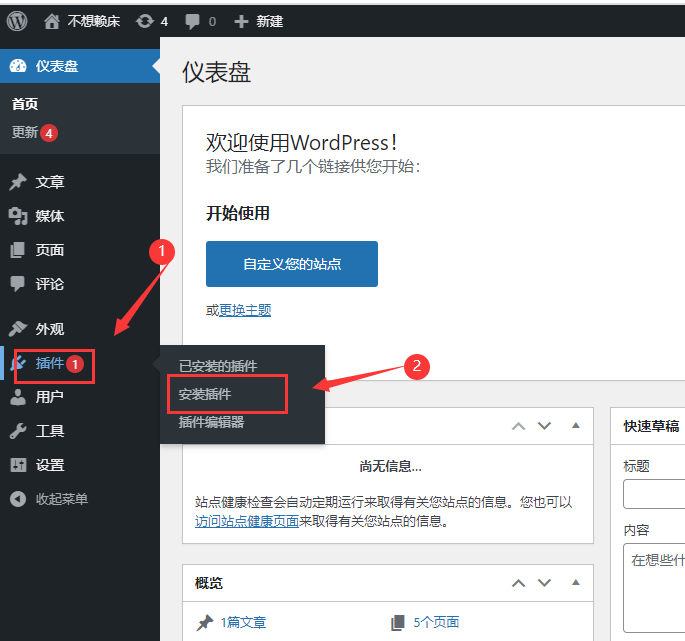Click the 快速草稿 widget heading

651,426
